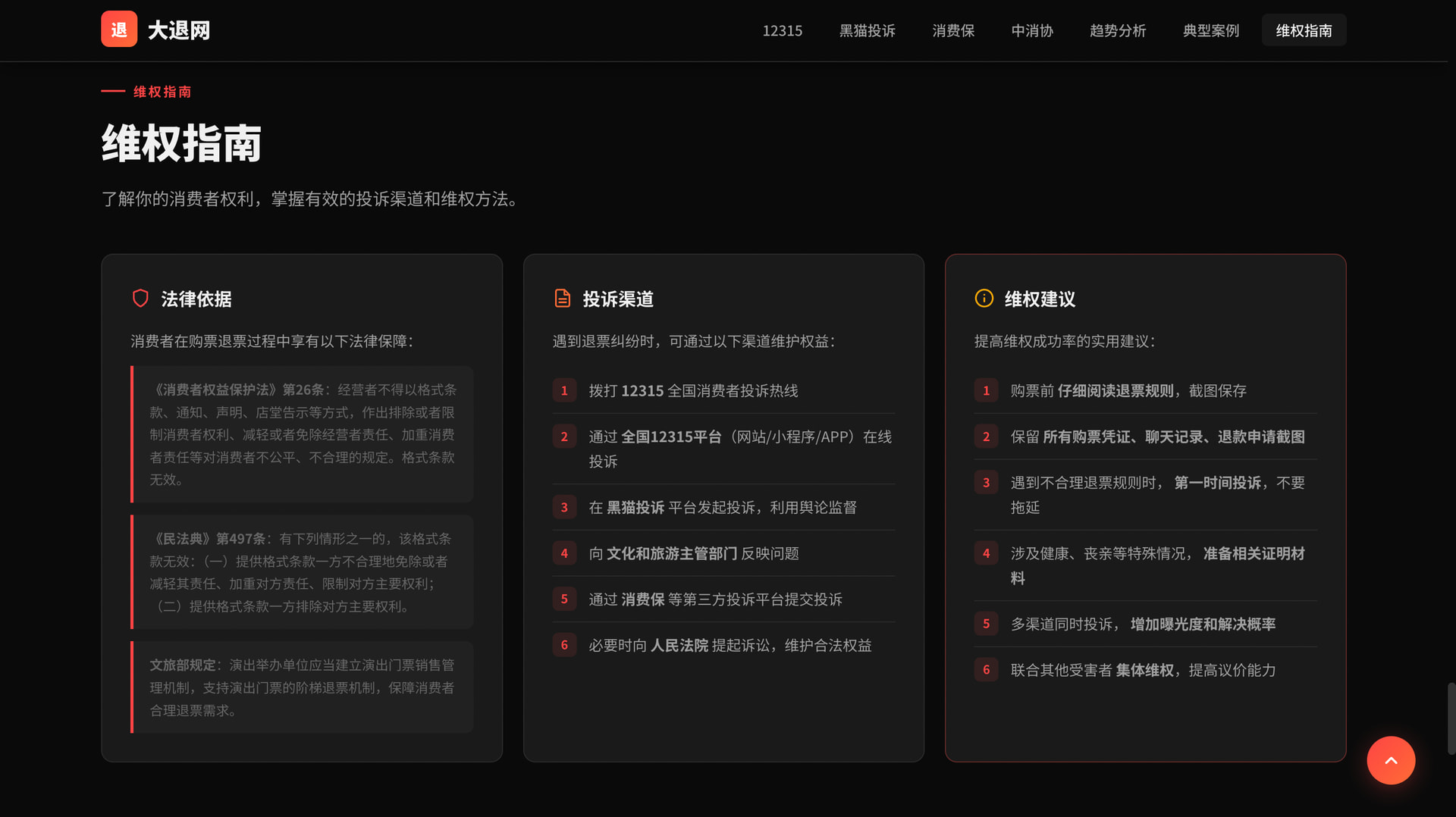
Task: Select the 民法典 第497条 quote block
Action: [303, 572]
